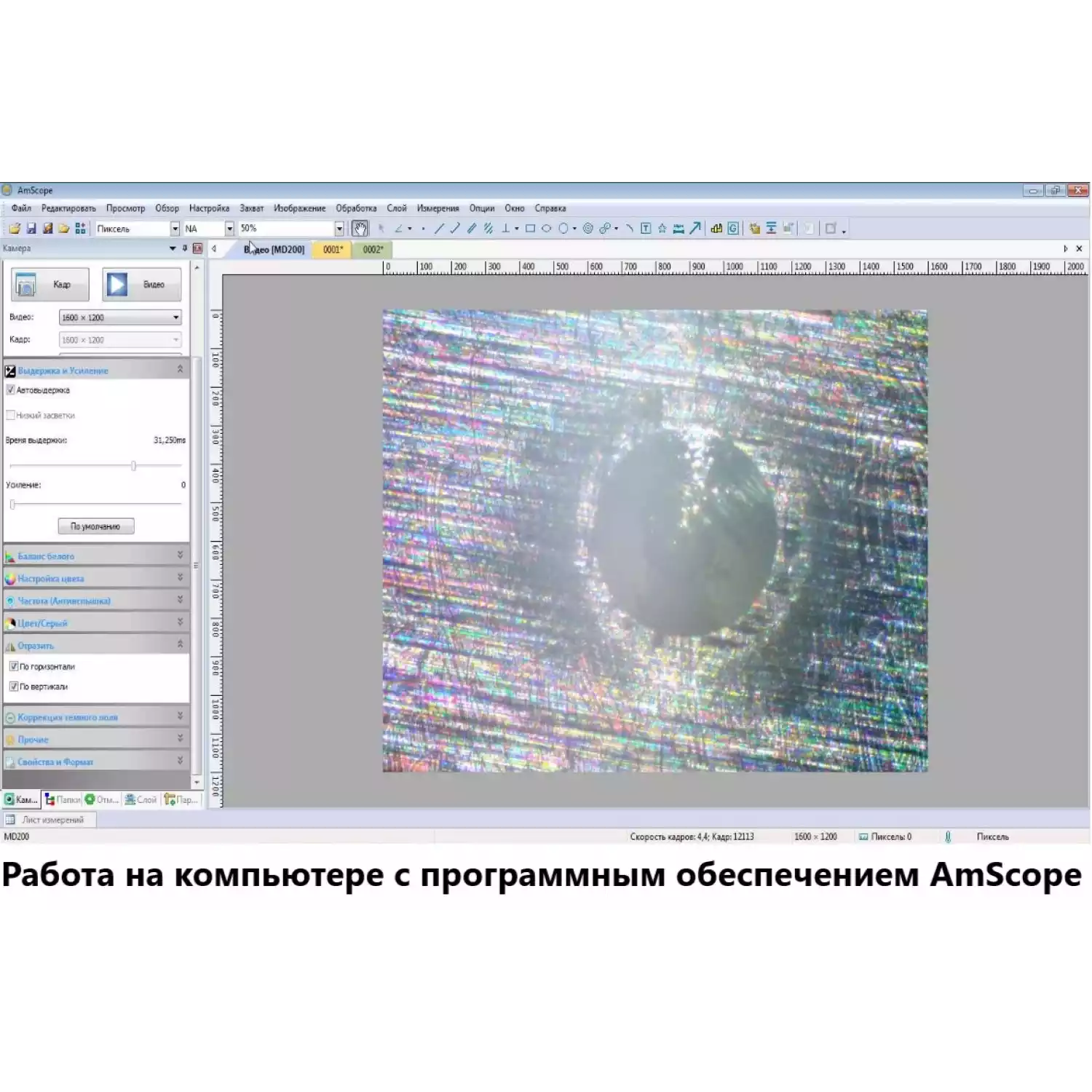Viewport: 1092px width, 1092px height.
Task: Toggle the Автовыдержка checkbox
Action: (x=11, y=390)
